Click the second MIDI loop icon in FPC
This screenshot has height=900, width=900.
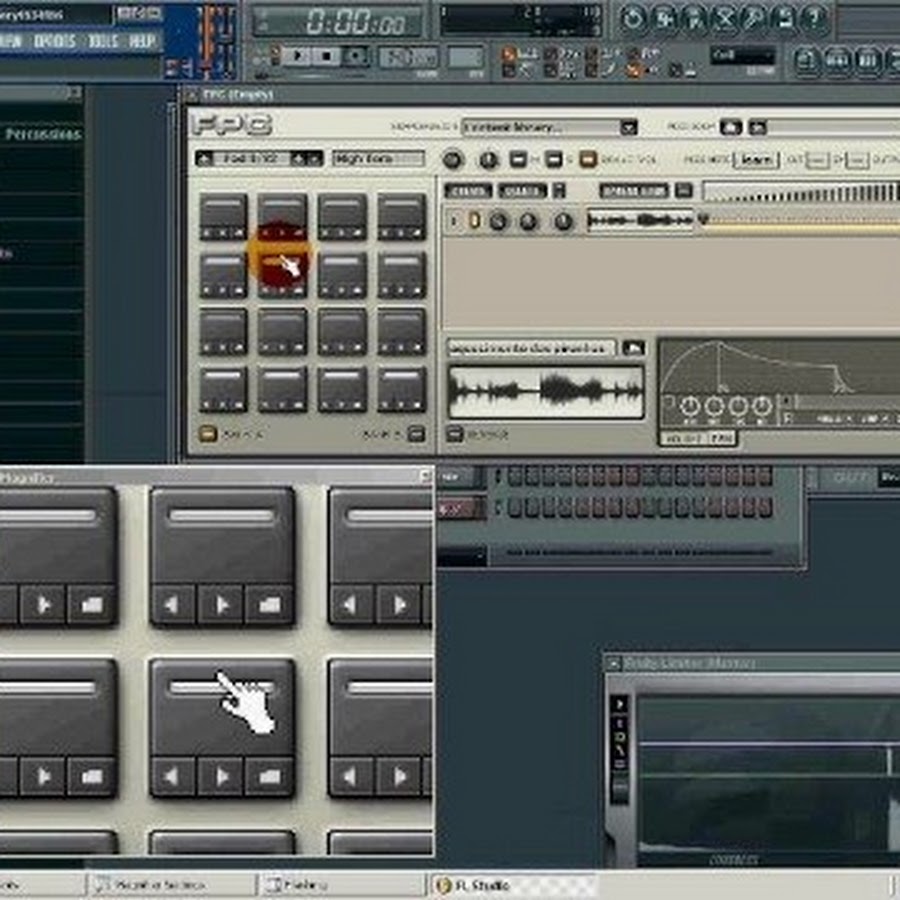pyautogui.click(x=758, y=127)
